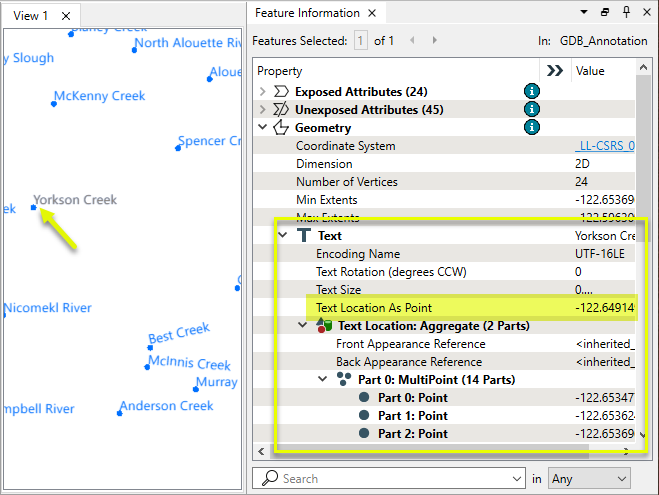The height and width of the screenshot is (495, 659).
Task: Collapse the Part 0: MultiPoint node
Action: pos(323,379)
